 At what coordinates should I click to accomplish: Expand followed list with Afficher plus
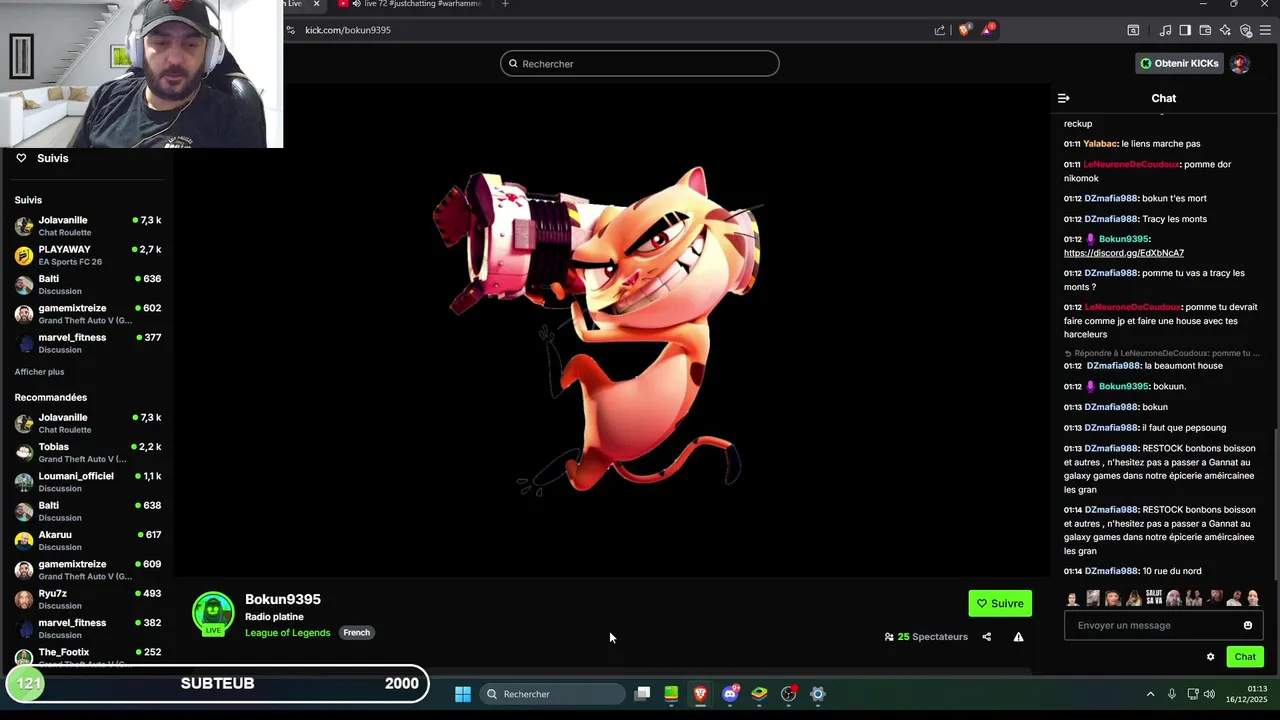39,372
